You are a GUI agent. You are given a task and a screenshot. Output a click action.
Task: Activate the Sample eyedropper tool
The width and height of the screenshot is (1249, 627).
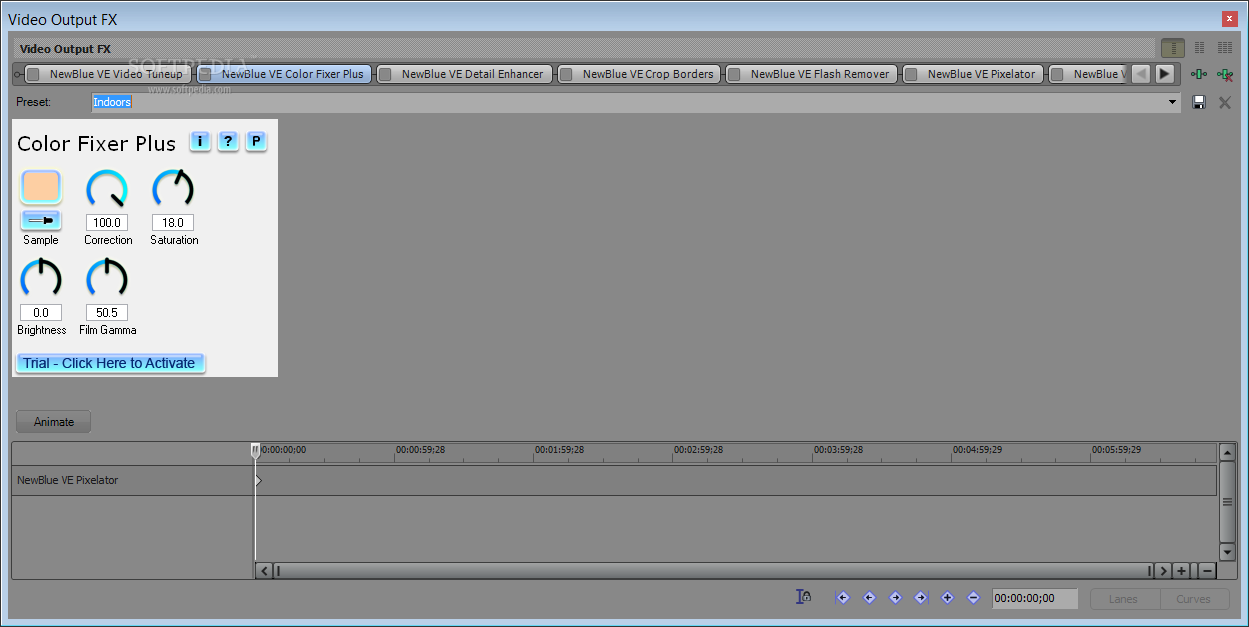[x=41, y=220]
